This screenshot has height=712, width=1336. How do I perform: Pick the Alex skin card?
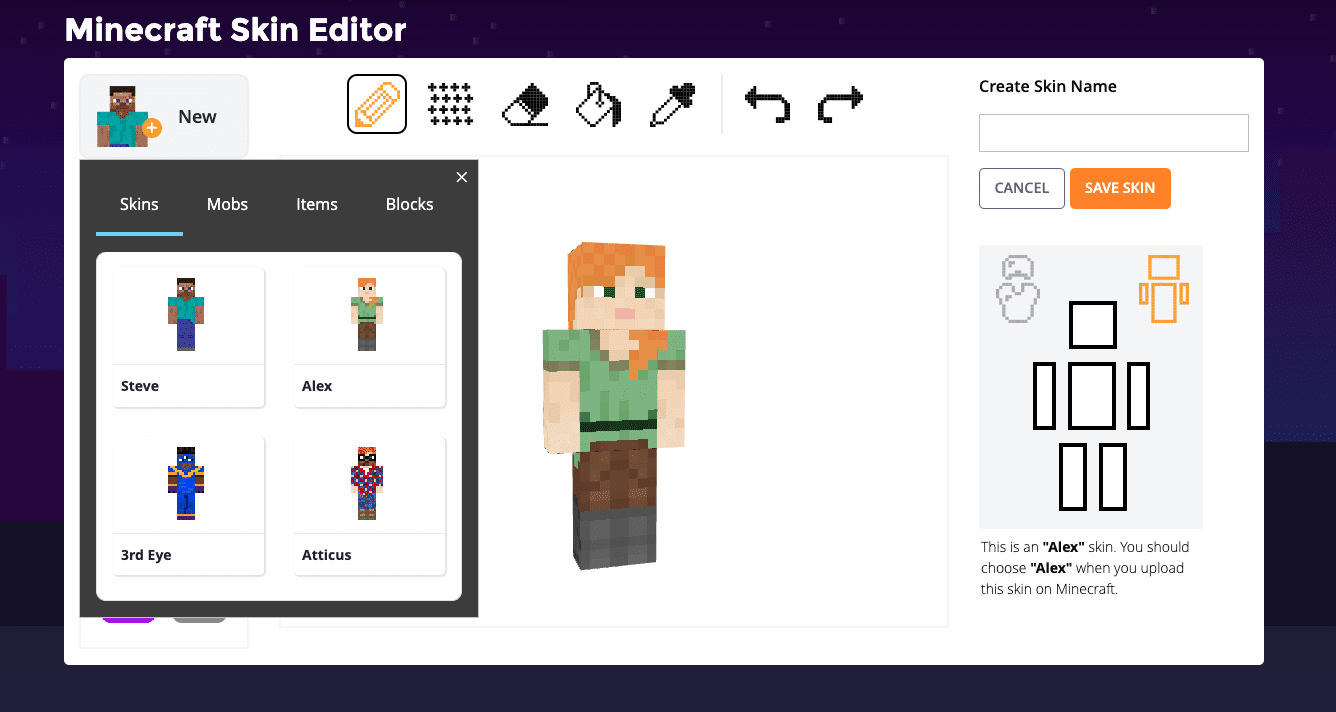(x=370, y=337)
